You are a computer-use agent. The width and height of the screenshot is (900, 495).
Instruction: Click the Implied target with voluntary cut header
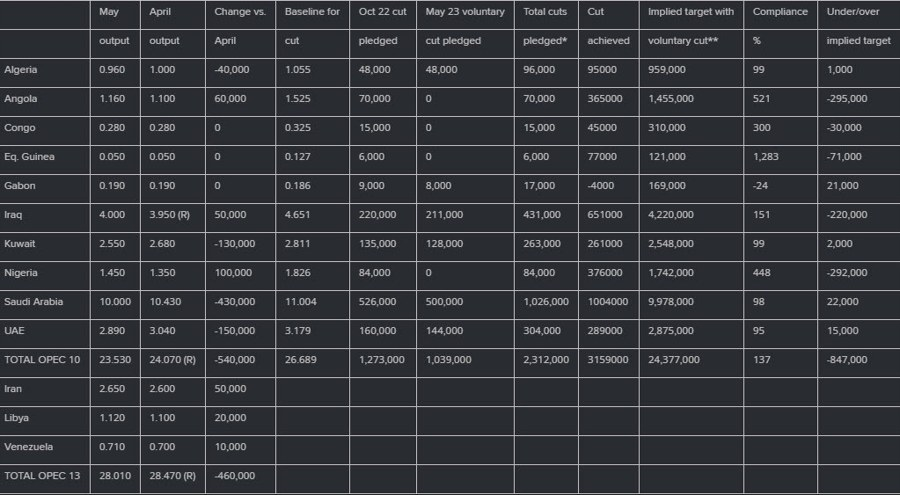click(x=691, y=12)
